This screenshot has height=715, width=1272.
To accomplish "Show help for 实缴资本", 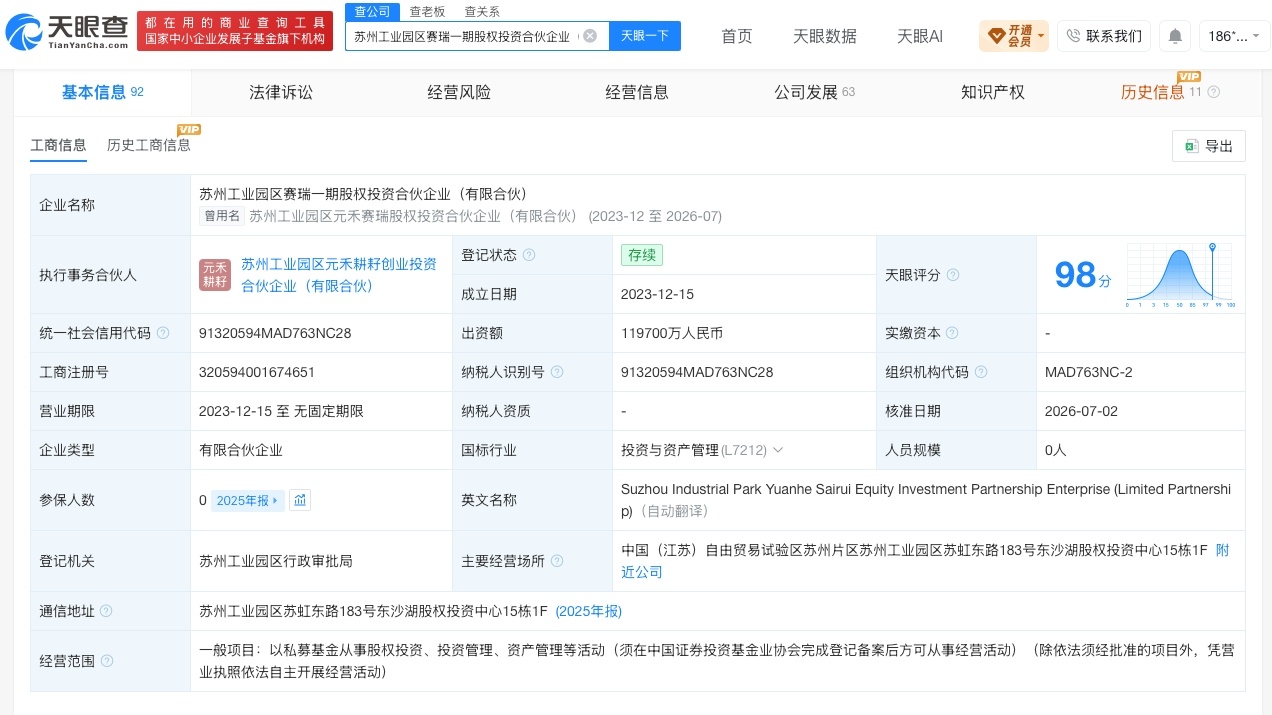I will (953, 333).
